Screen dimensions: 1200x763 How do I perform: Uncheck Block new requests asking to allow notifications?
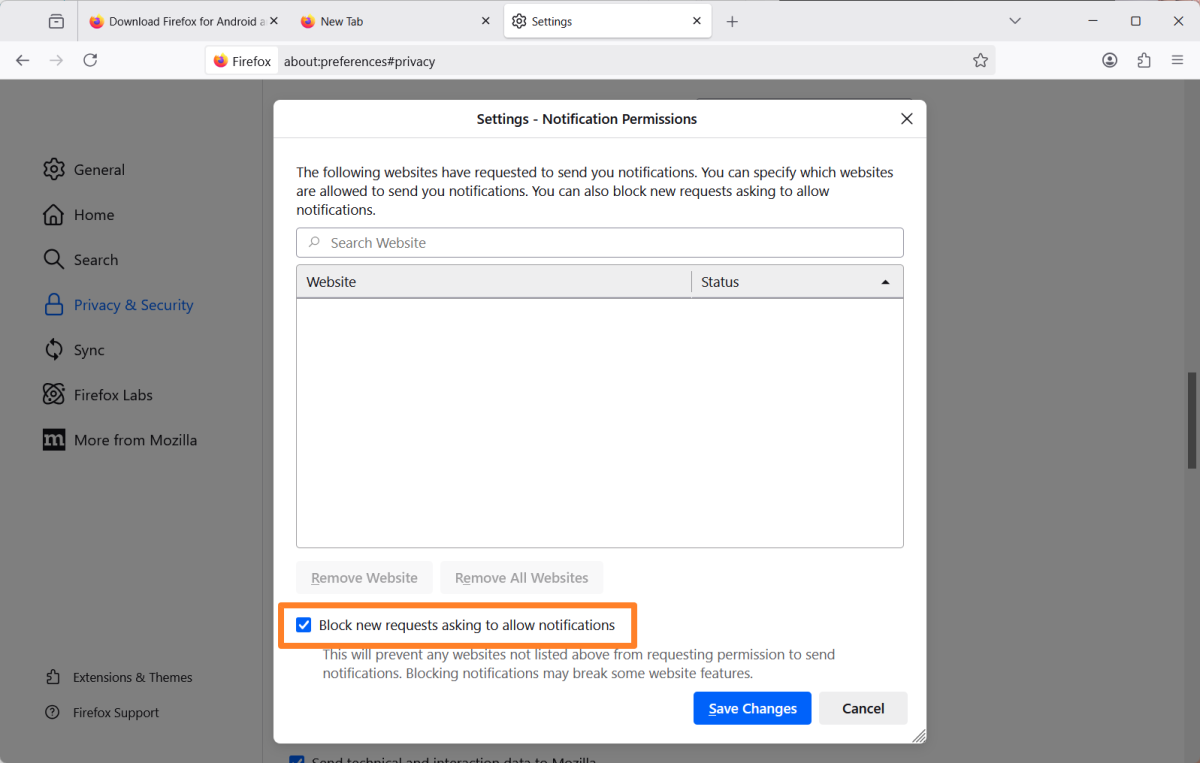(304, 624)
